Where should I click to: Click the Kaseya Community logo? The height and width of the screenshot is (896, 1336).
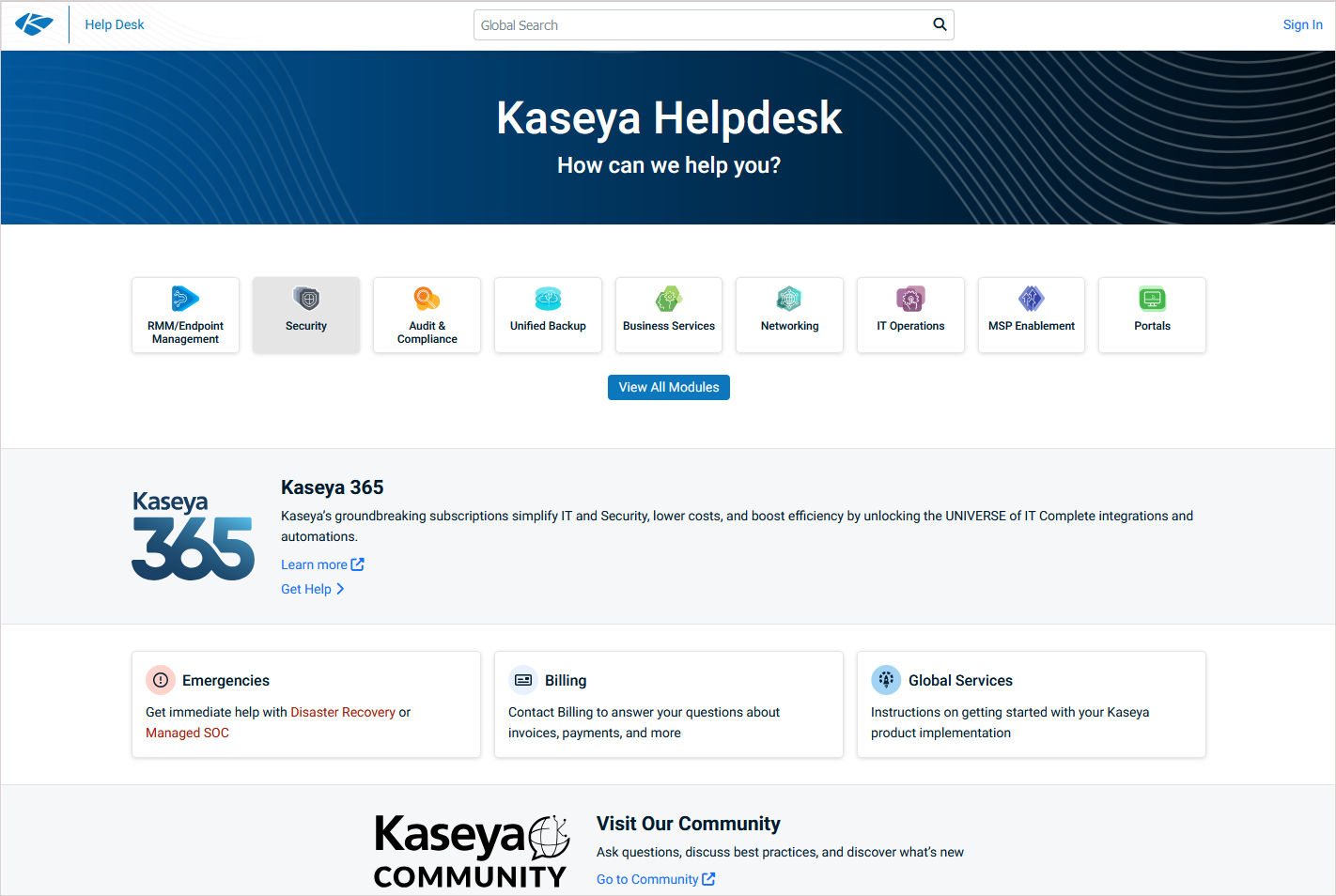click(472, 851)
